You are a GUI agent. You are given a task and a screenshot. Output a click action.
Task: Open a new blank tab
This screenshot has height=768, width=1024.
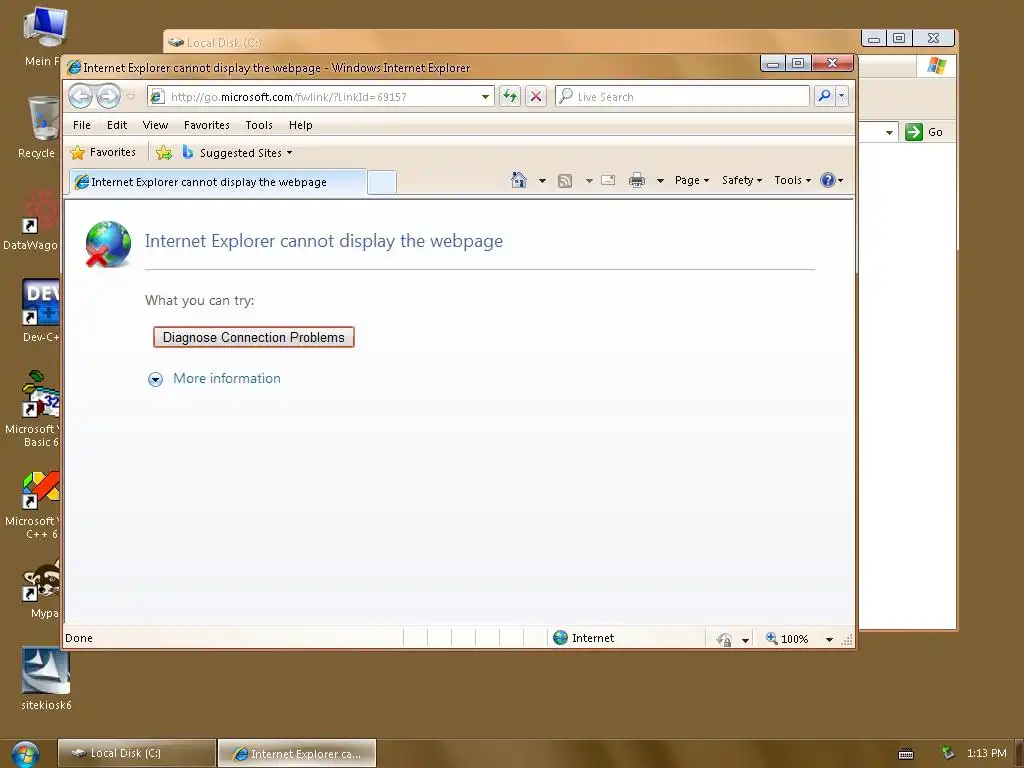[382, 182]
